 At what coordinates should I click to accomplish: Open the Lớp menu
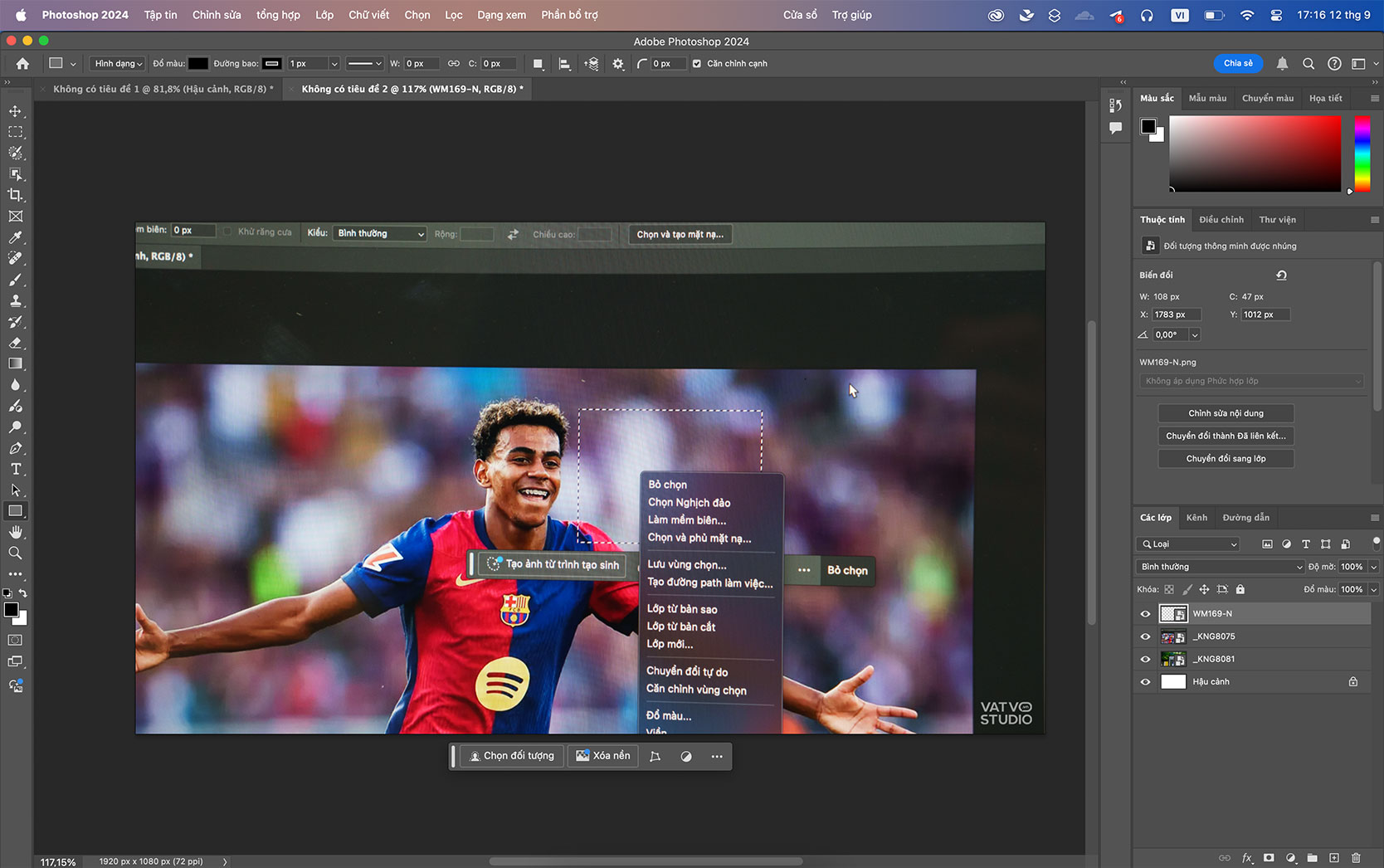324,15
